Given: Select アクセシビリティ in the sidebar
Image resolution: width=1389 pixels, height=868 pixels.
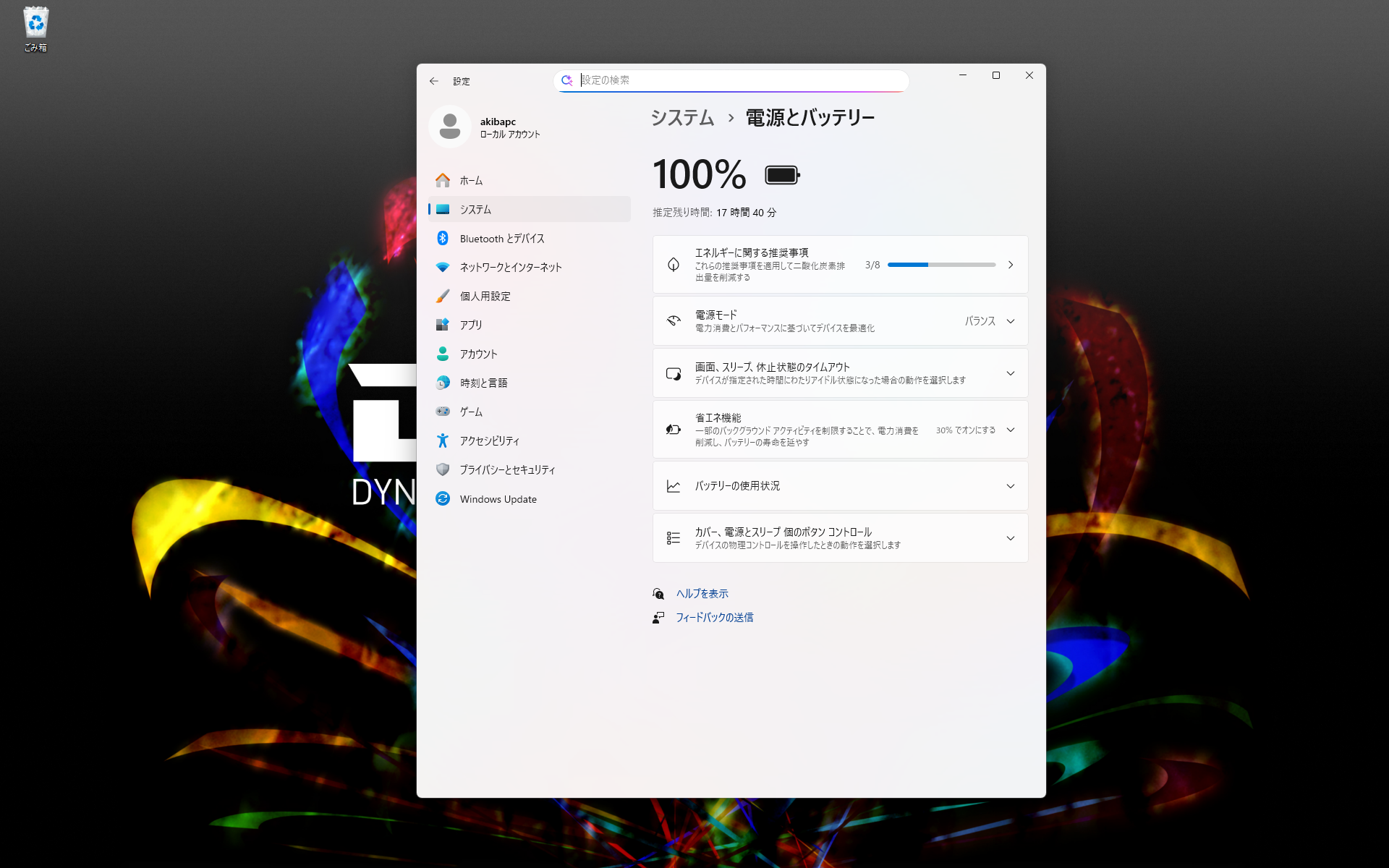Looking at the screenshot, I should (x=488, y=441).
